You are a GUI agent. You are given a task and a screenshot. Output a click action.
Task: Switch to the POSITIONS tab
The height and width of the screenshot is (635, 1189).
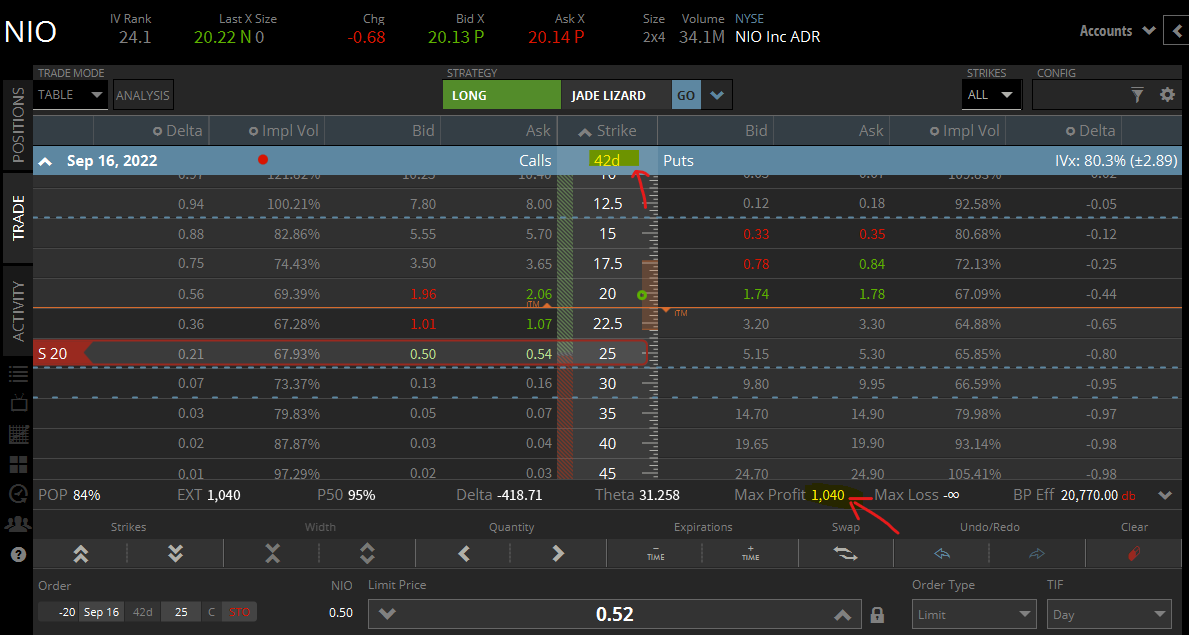pyautogui.click(x=18, y=125)
